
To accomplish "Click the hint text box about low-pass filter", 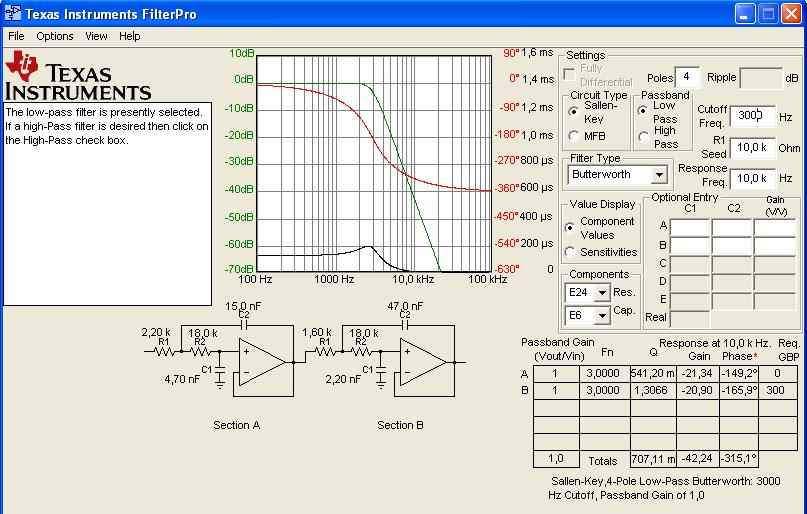I will click(x=108, y=204).
